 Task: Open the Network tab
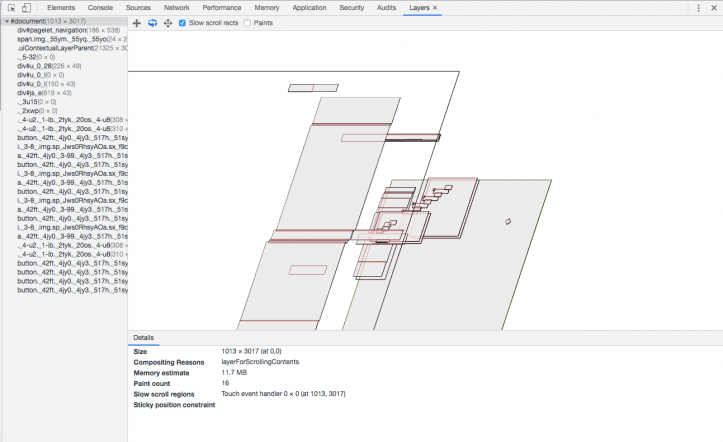pos(176,7)
